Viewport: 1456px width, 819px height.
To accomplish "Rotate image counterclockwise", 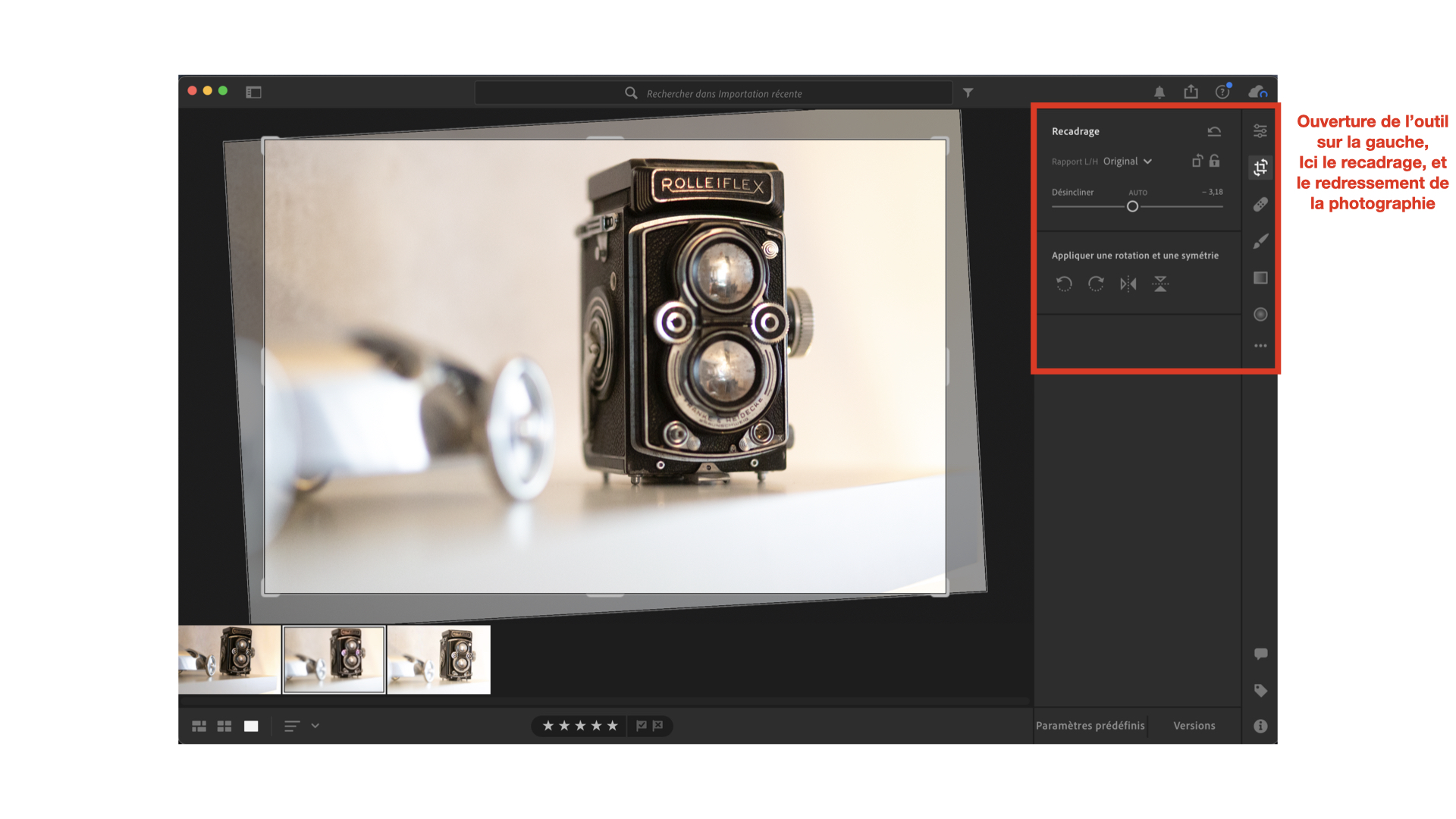I will pyautogui.click(x=1064, y=284).
